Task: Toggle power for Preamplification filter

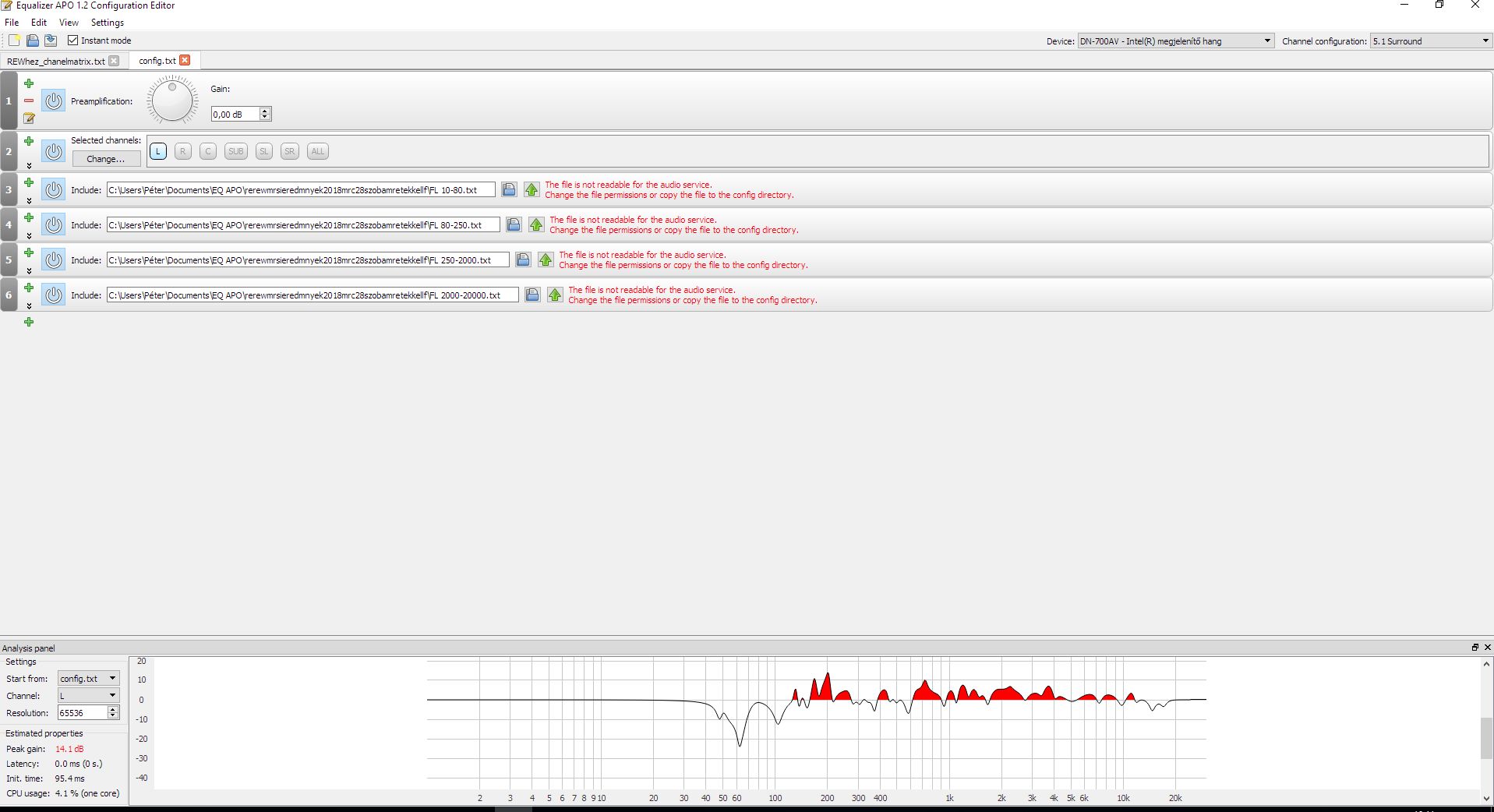Action: pos(53,101)
